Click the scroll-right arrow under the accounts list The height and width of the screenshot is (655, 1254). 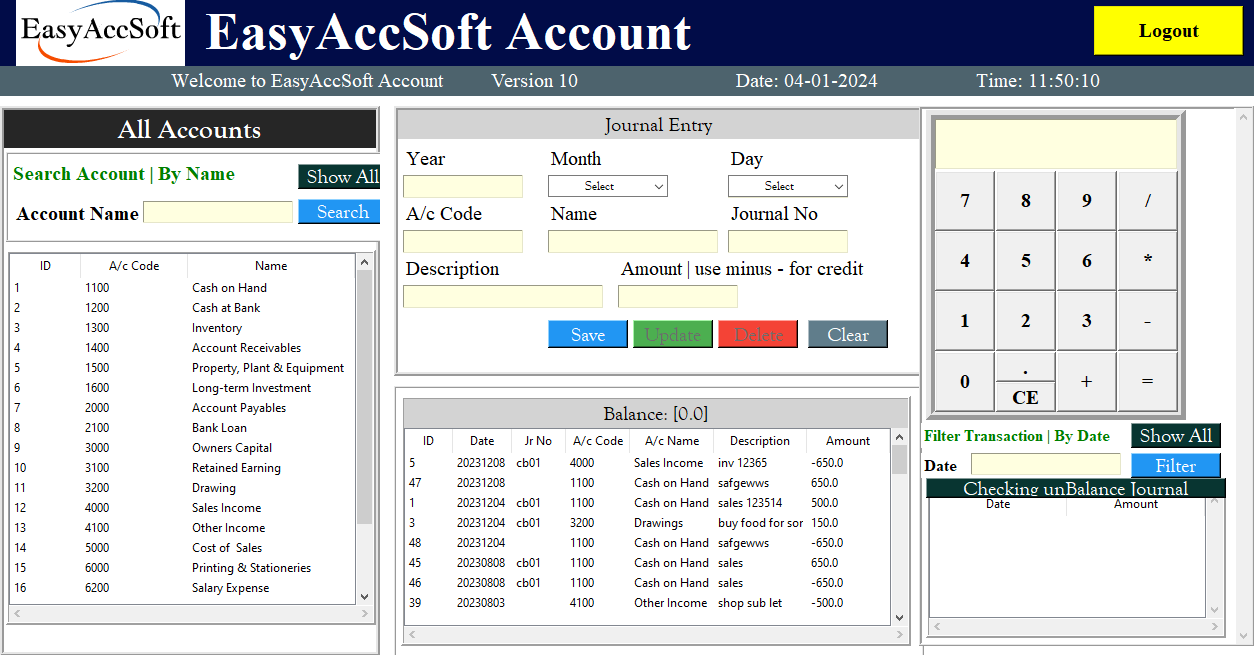pyautogui.click(x=364, y=613)
